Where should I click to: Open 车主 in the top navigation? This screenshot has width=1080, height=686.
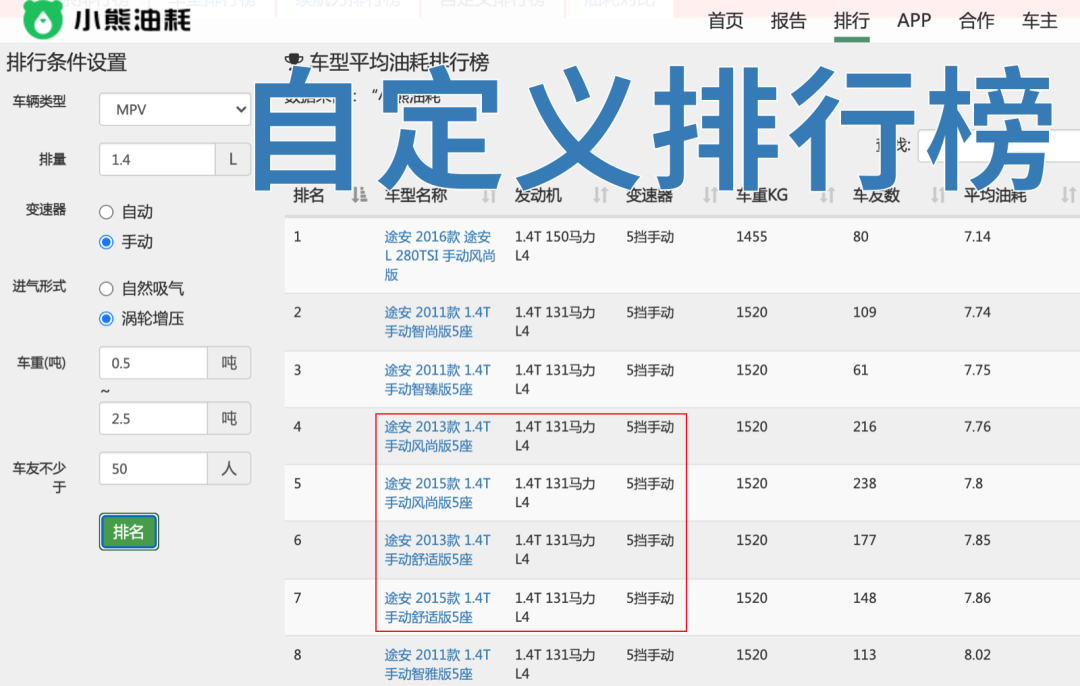point(1039,21)
